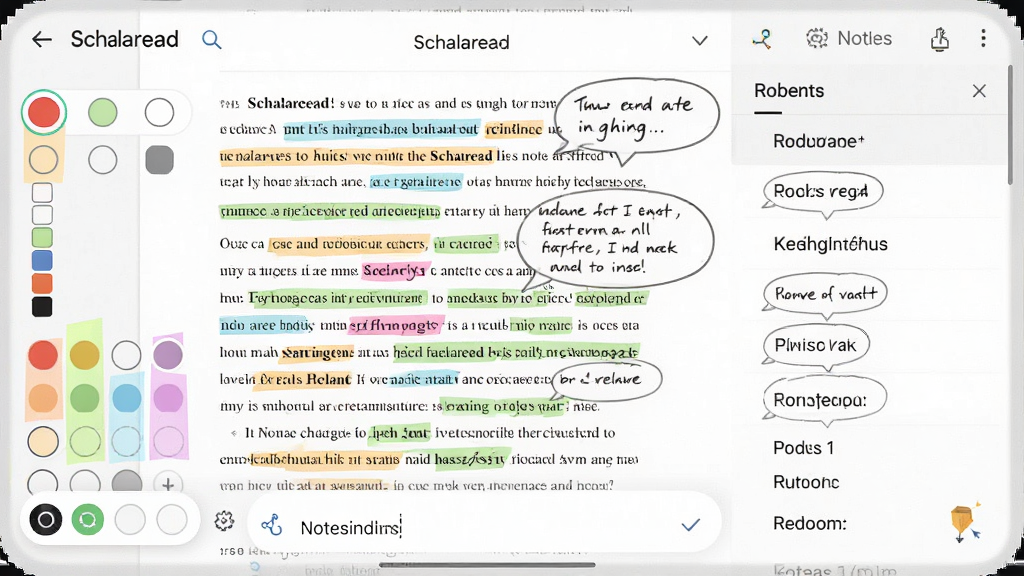Open the three-dot overflow menu

click(x=983, y=39)
